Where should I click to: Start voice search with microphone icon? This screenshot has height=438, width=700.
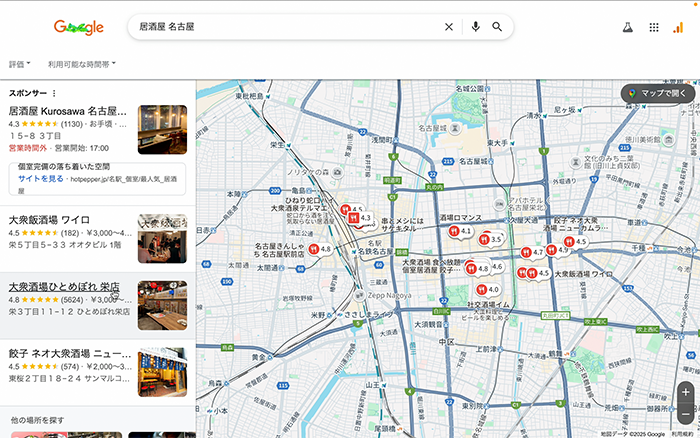point(475,27)
